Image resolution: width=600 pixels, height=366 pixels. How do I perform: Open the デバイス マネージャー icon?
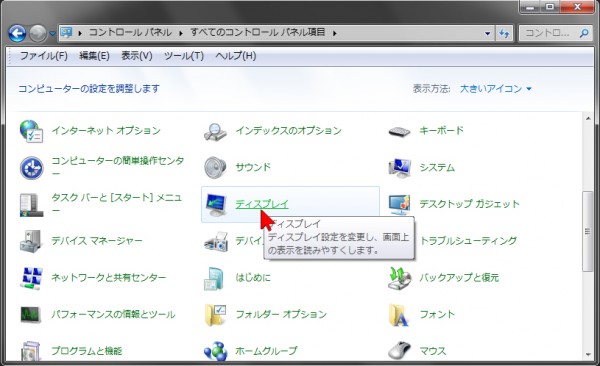(31, 242)
